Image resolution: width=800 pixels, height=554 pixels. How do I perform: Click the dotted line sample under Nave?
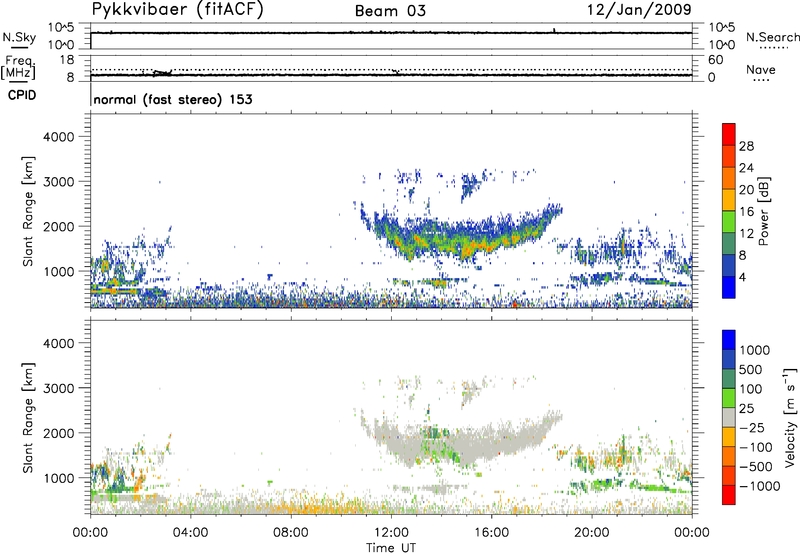point(762,81)
